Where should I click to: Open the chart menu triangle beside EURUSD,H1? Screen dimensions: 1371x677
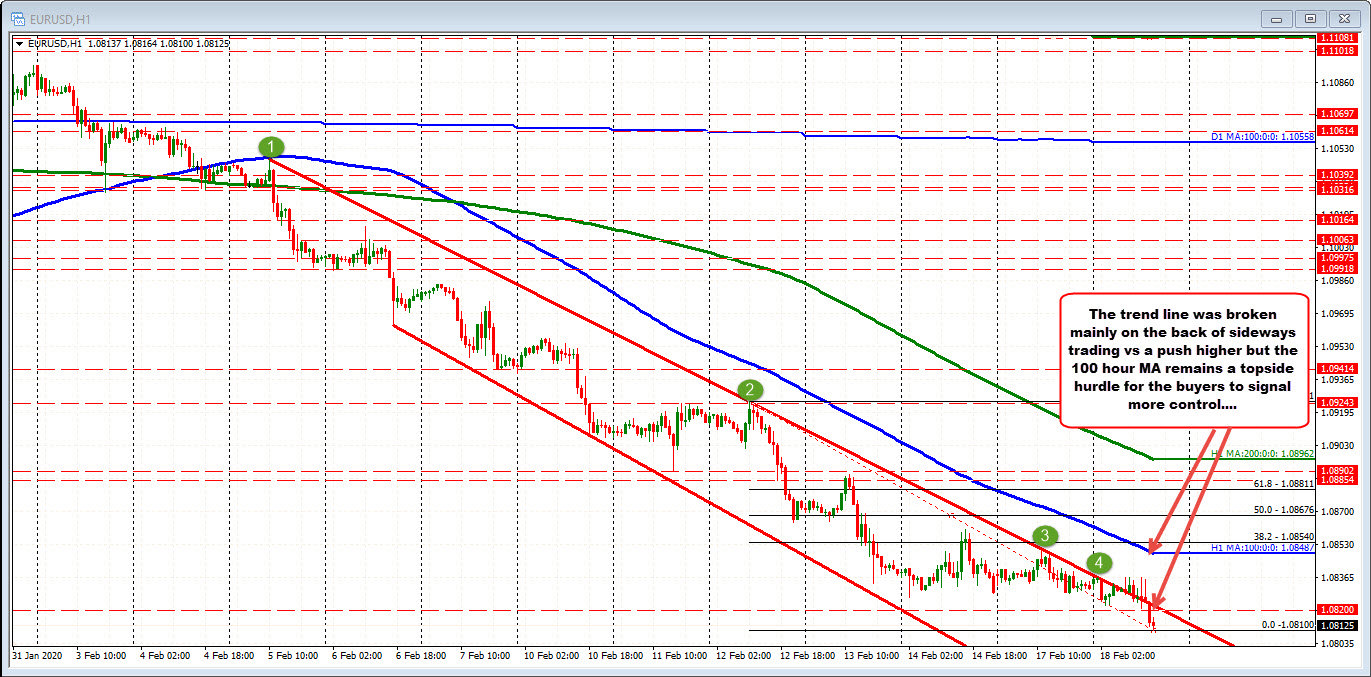click(x=20, y=43)
